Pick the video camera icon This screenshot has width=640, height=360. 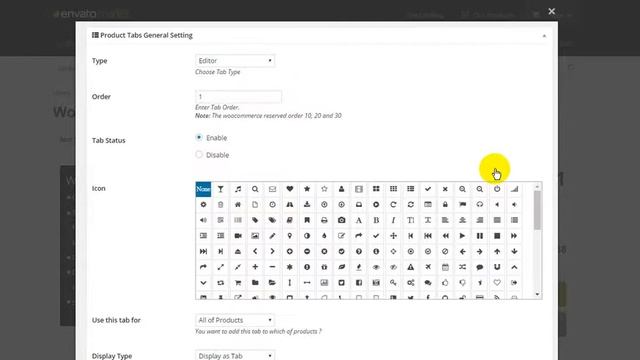tap(238, 236)
